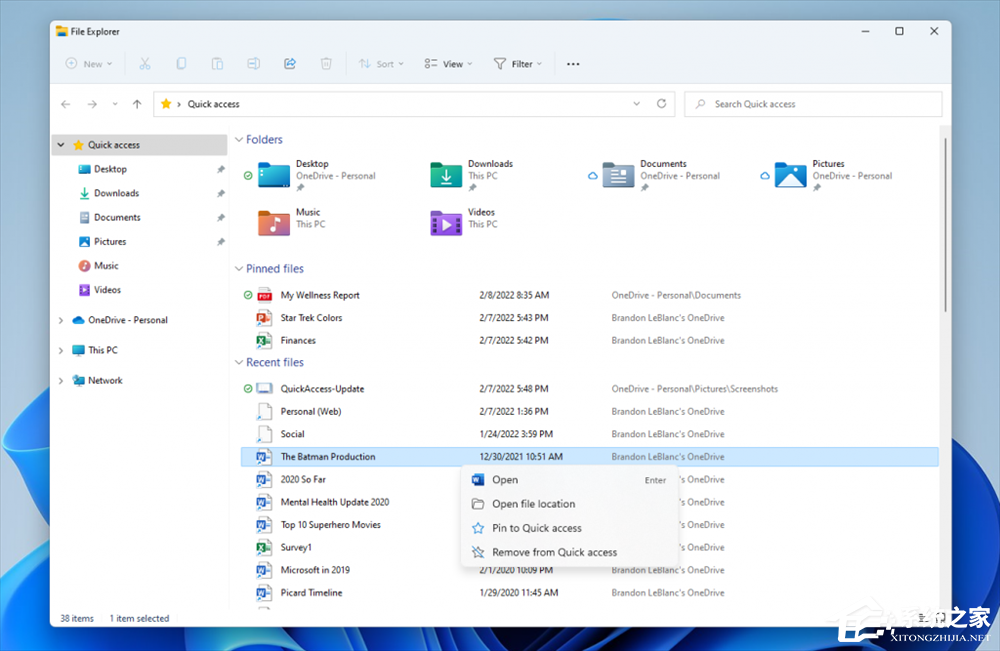Unpin Desktop using its sidebar pin icon
This screenshot has width=1000, height=651.
click(x=221, y=170)
